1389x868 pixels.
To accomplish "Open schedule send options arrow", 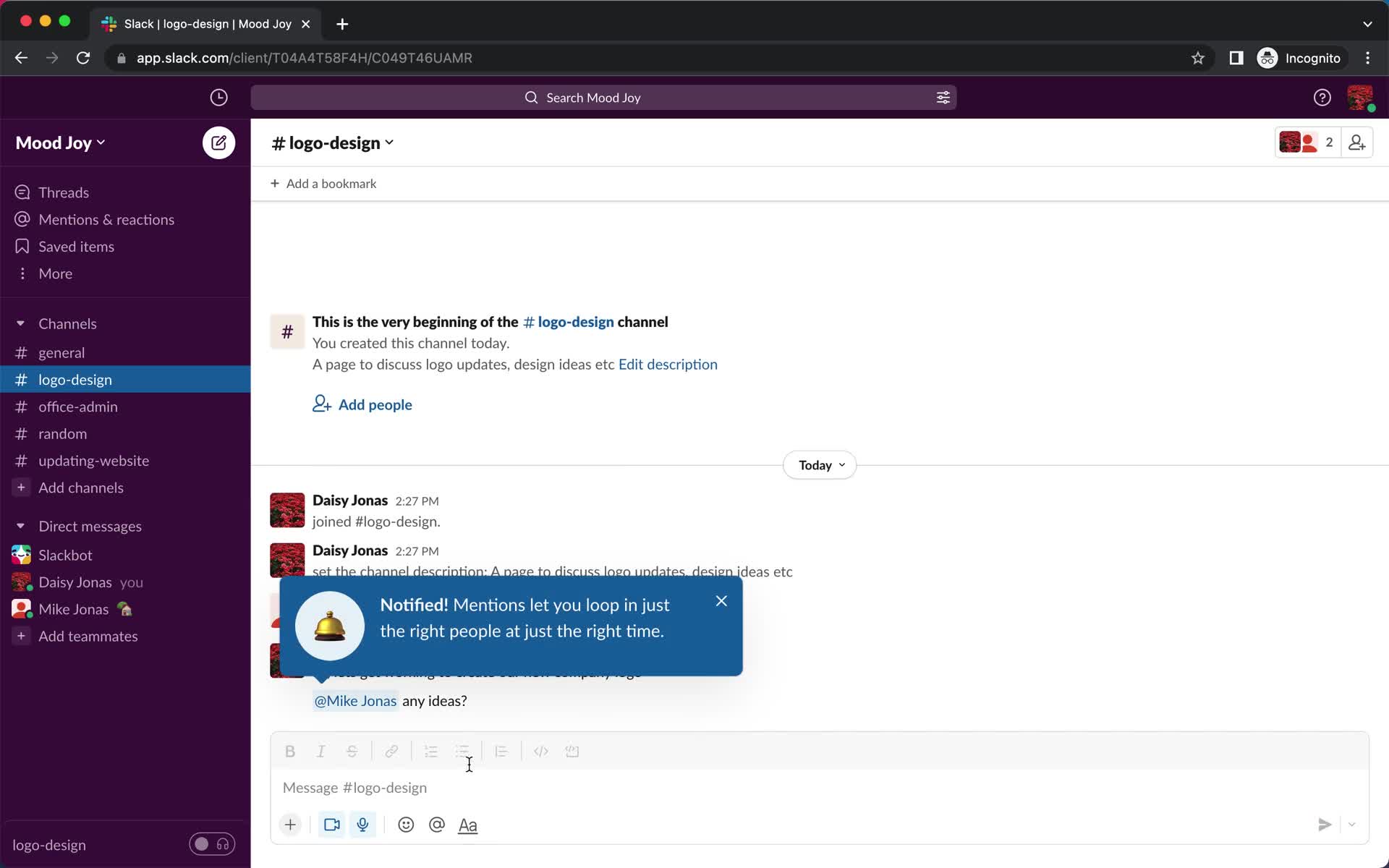I will [x=1351, y=825].
